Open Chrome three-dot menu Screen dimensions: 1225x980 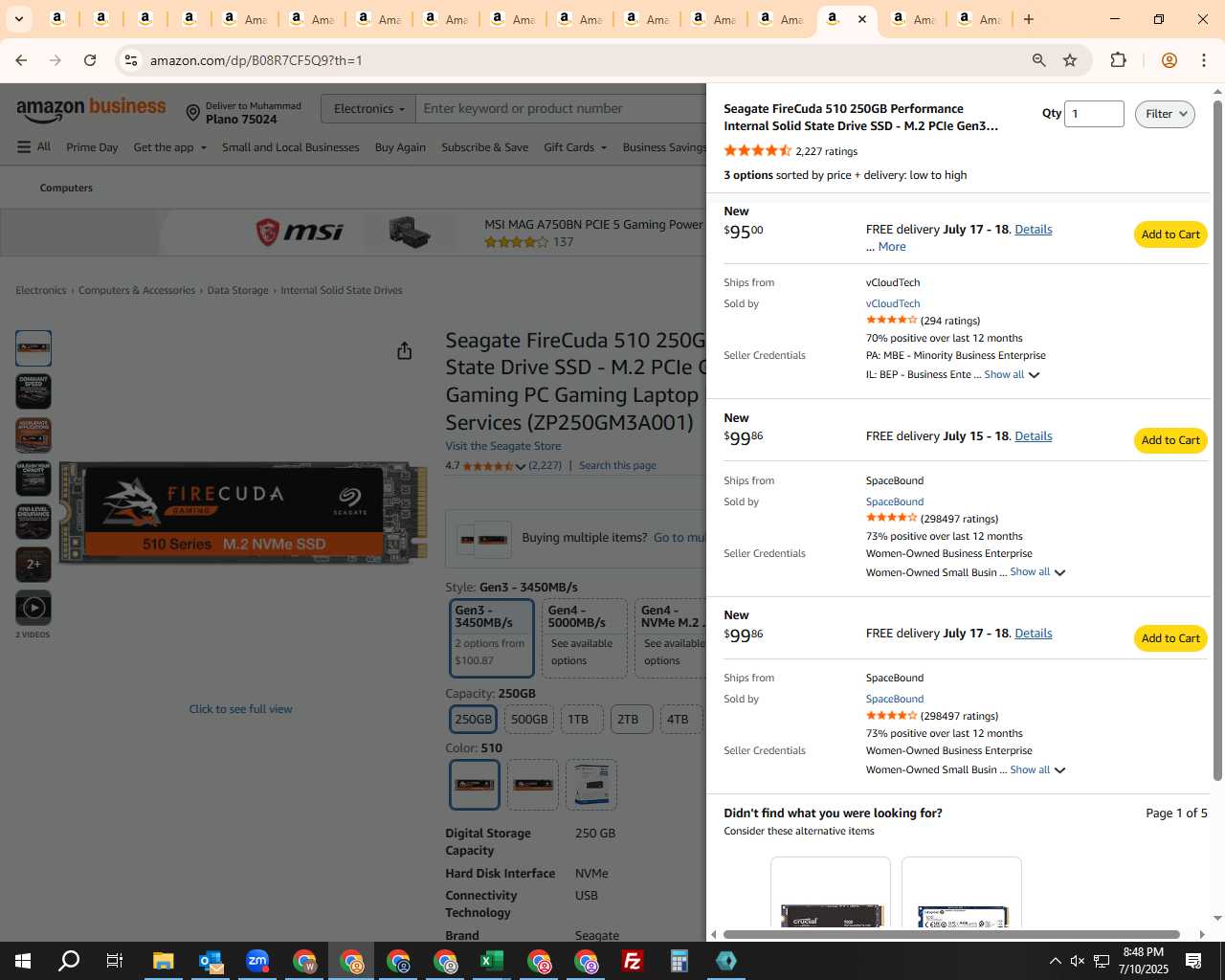1204,60
